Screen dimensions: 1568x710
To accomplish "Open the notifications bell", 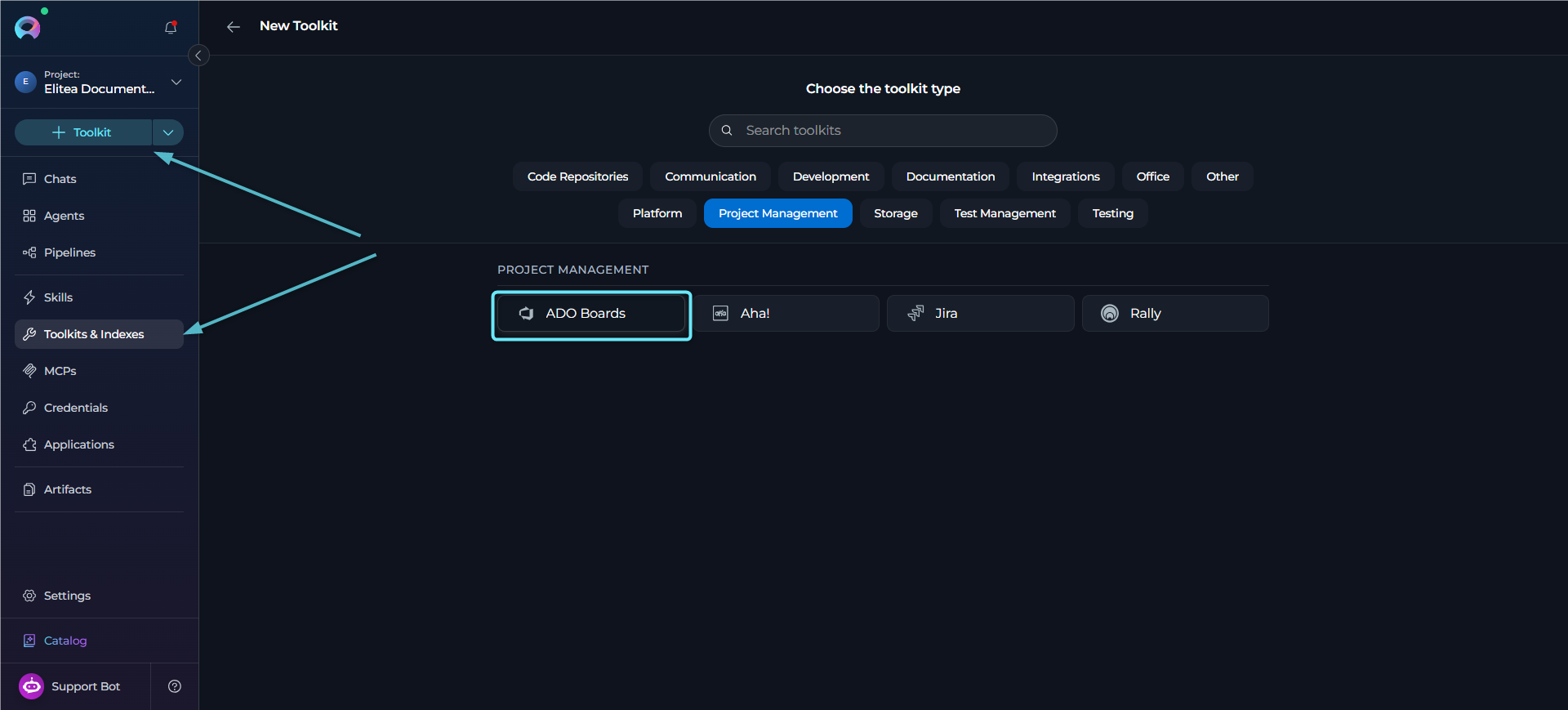I will click(x=171, y=28).
